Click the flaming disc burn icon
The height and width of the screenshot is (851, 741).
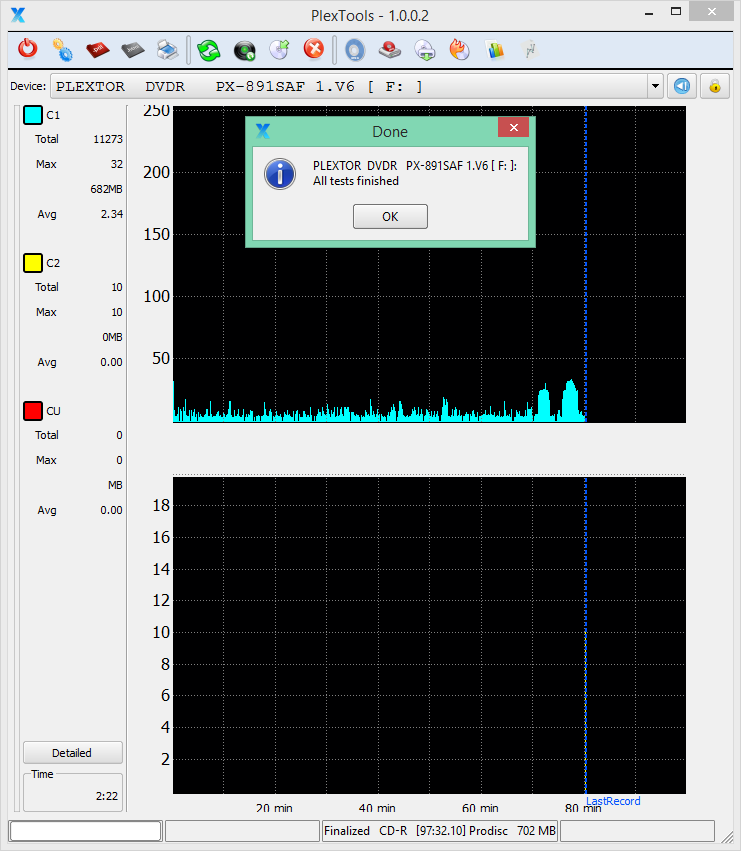coord(459,49)
